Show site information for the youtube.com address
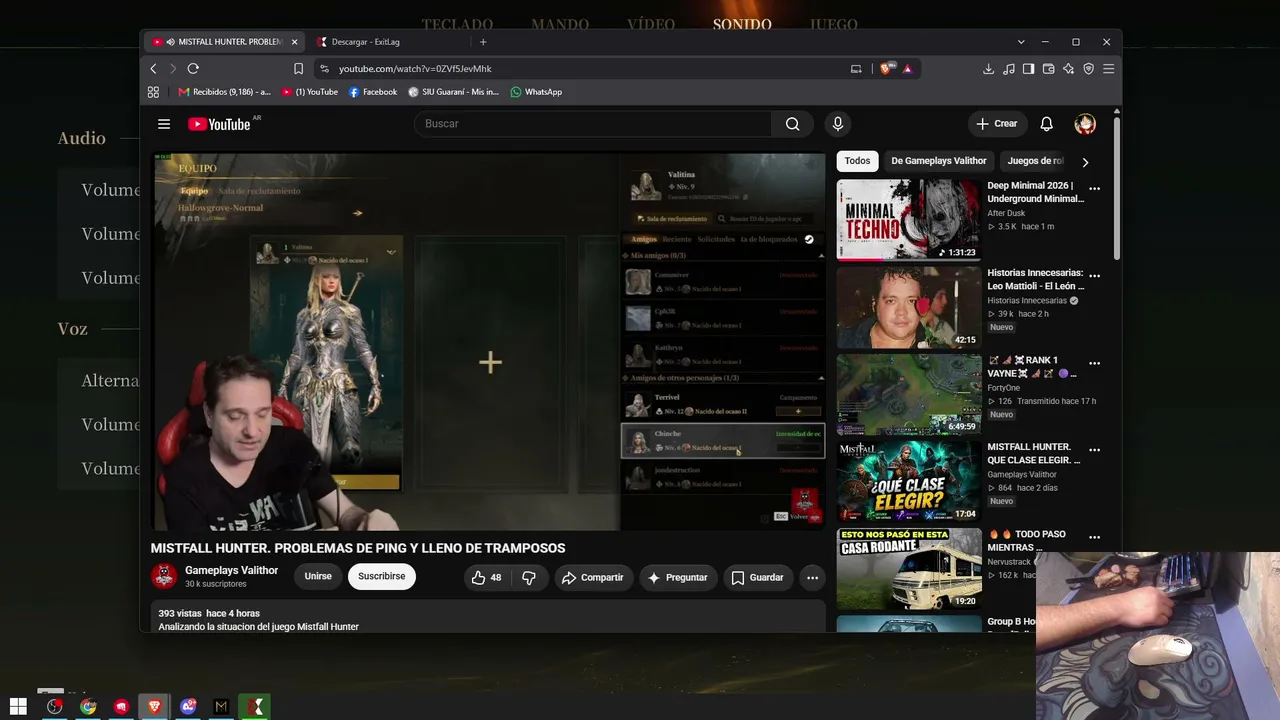Screen dimensions: 1280x720 click(323, 69)
